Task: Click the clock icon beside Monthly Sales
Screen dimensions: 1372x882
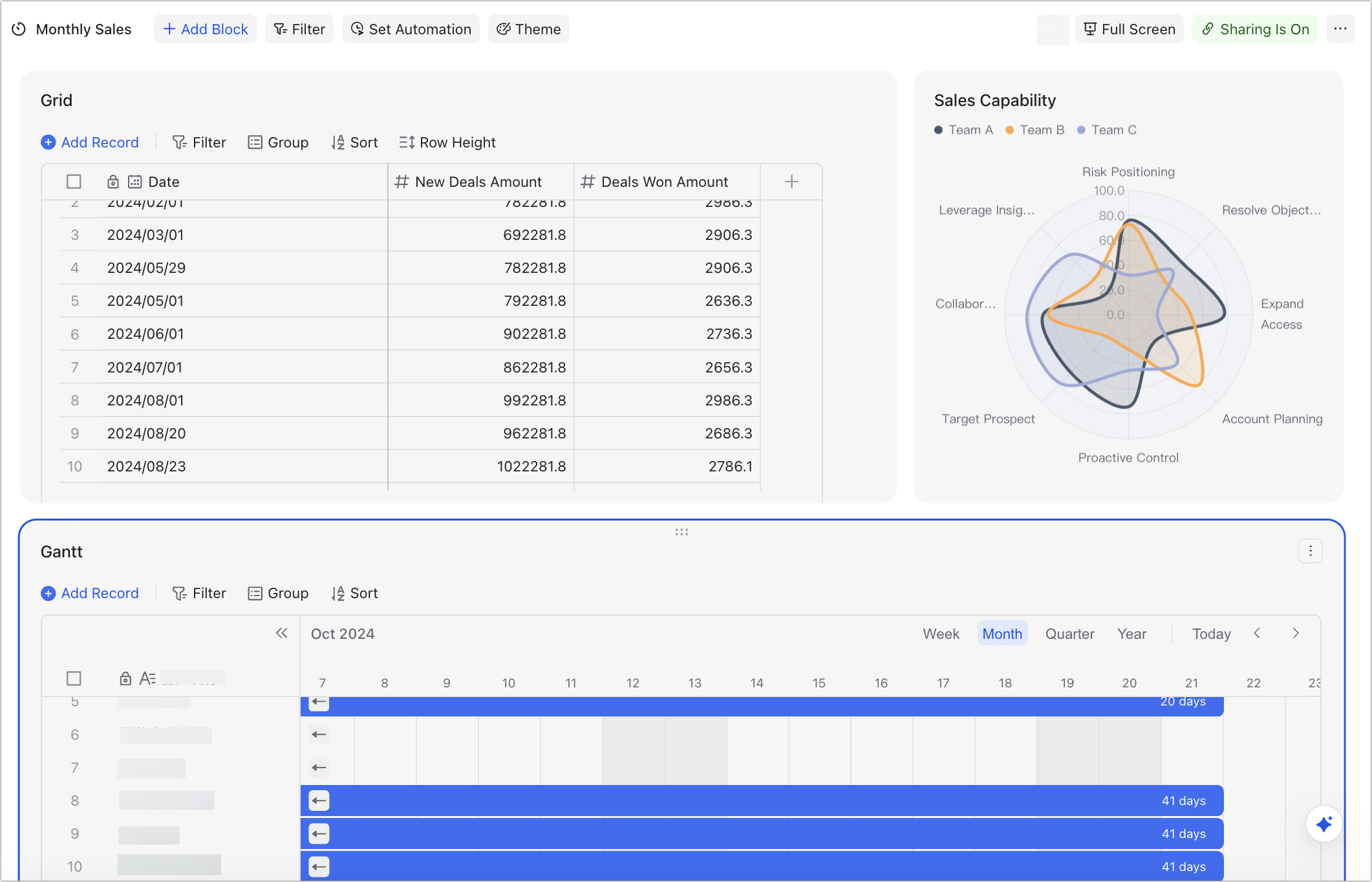Action: point(19,29)
